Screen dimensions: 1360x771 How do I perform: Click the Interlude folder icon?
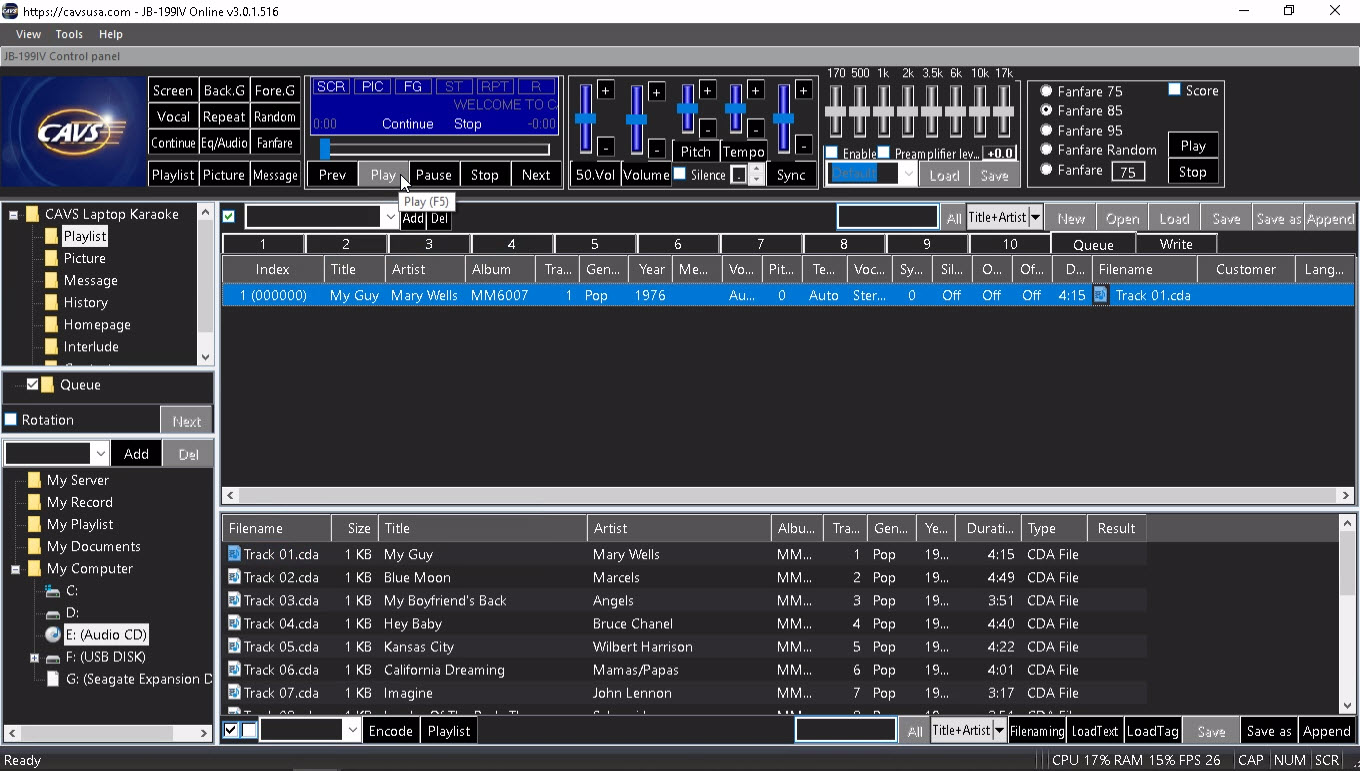[x=51, y=346]
